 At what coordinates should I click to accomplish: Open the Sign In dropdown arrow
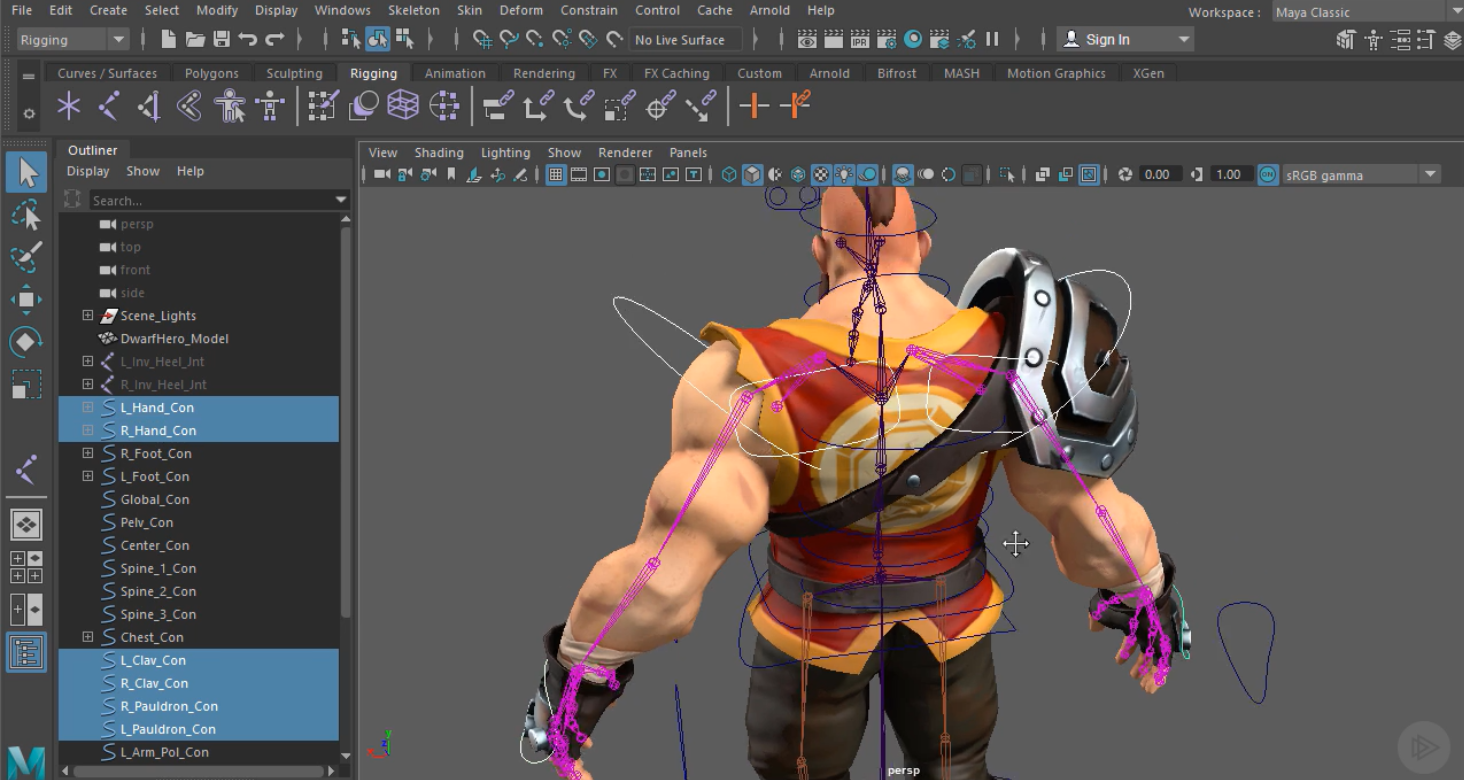(x=1184, y=39)
